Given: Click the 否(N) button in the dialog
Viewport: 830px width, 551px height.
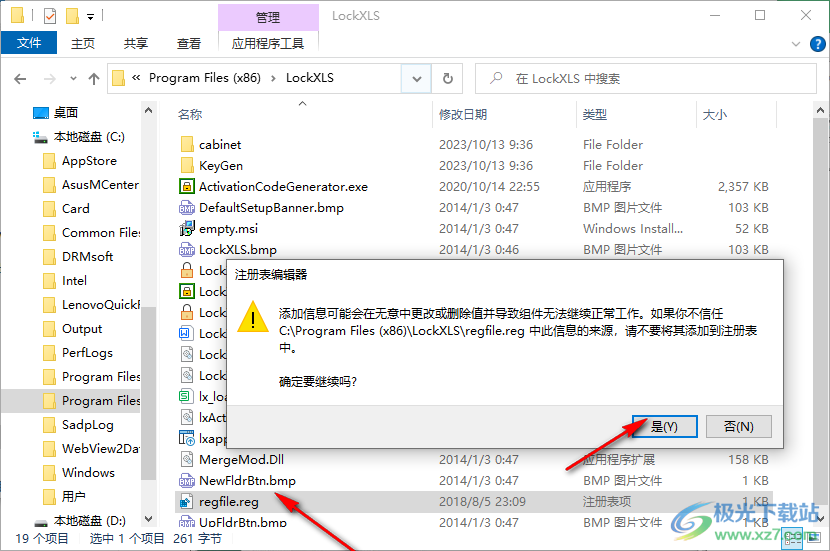Looking at the screenshot, I should [739, 427].
